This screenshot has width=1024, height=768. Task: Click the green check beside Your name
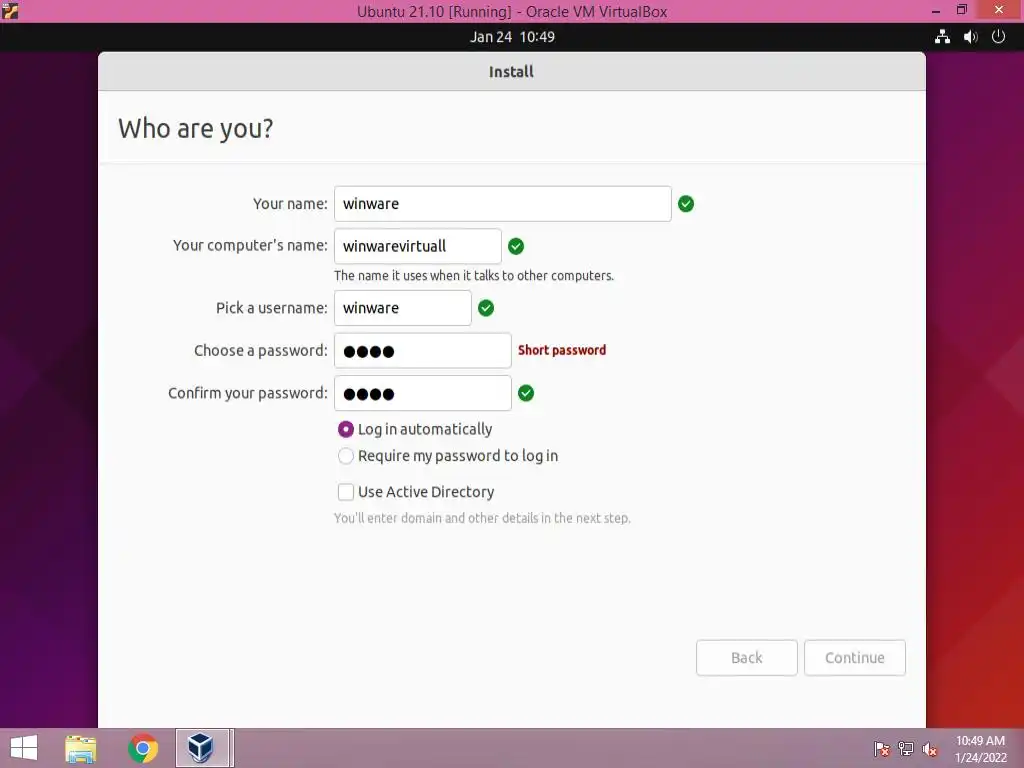click(686, 204)
